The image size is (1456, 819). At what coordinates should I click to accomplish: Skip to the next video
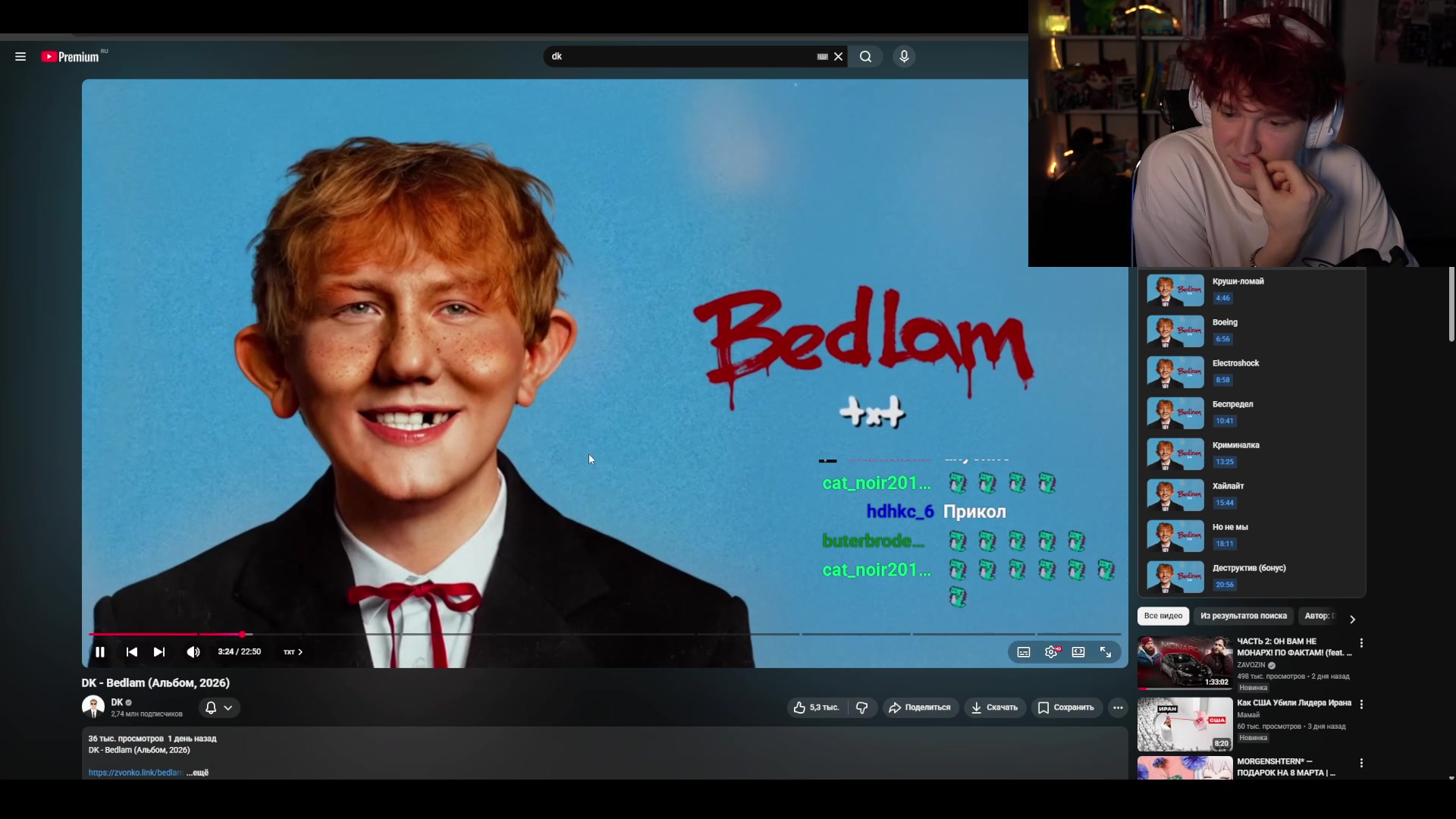click(x=159, y=652)
